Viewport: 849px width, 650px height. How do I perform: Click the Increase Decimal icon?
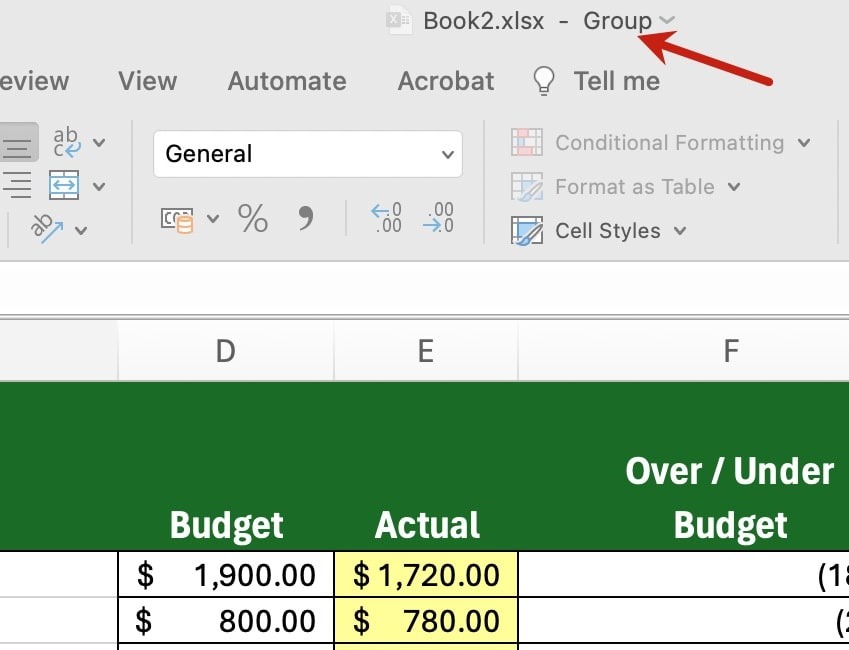pyautogui.click(x=385, y=218)
